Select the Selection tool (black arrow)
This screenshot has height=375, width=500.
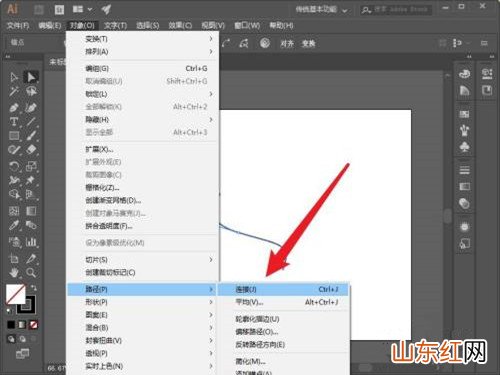[x=14, y=77]
